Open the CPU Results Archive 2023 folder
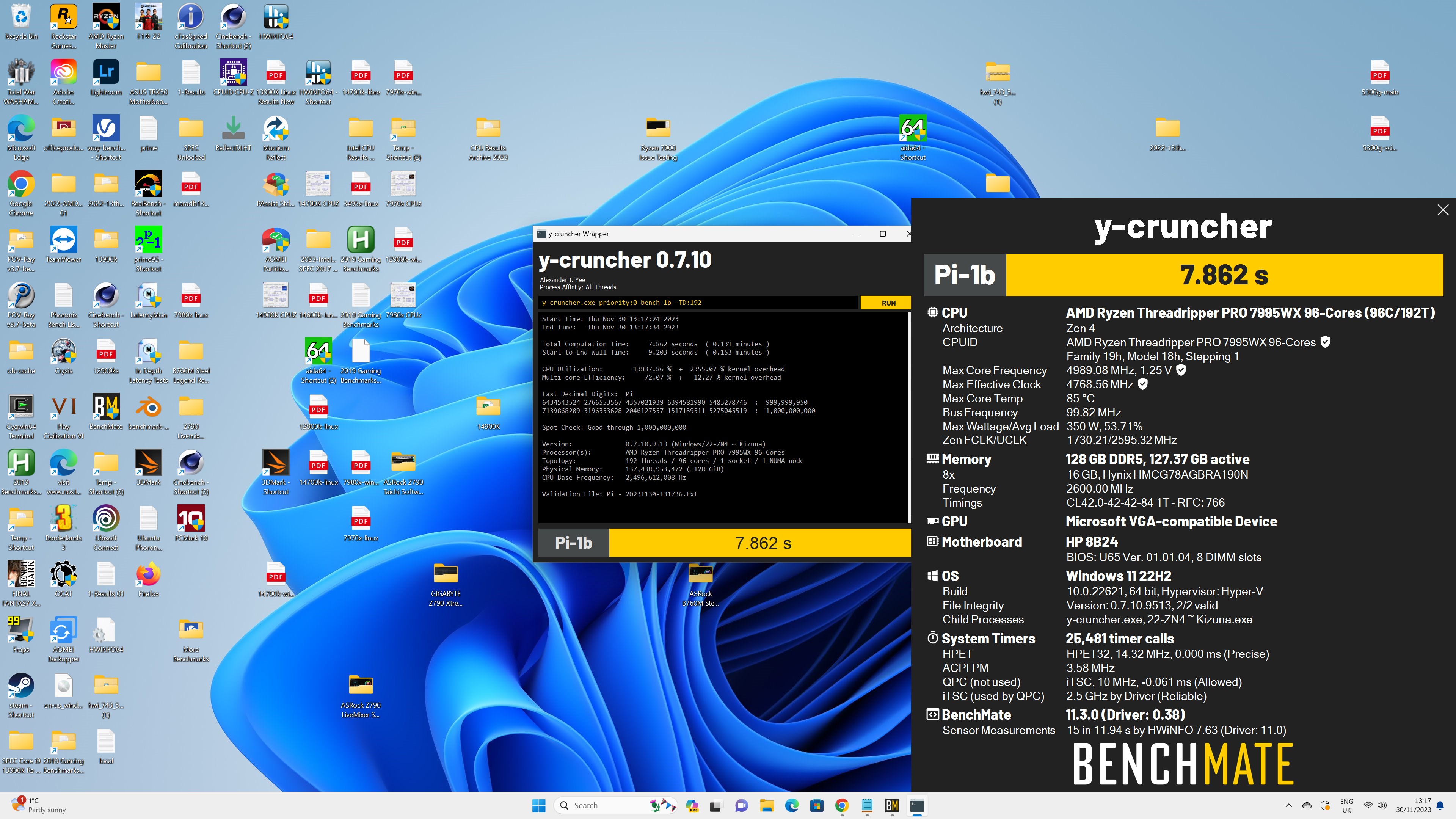The width and height of the screenshot is (1456, 819). pos(488,138)
